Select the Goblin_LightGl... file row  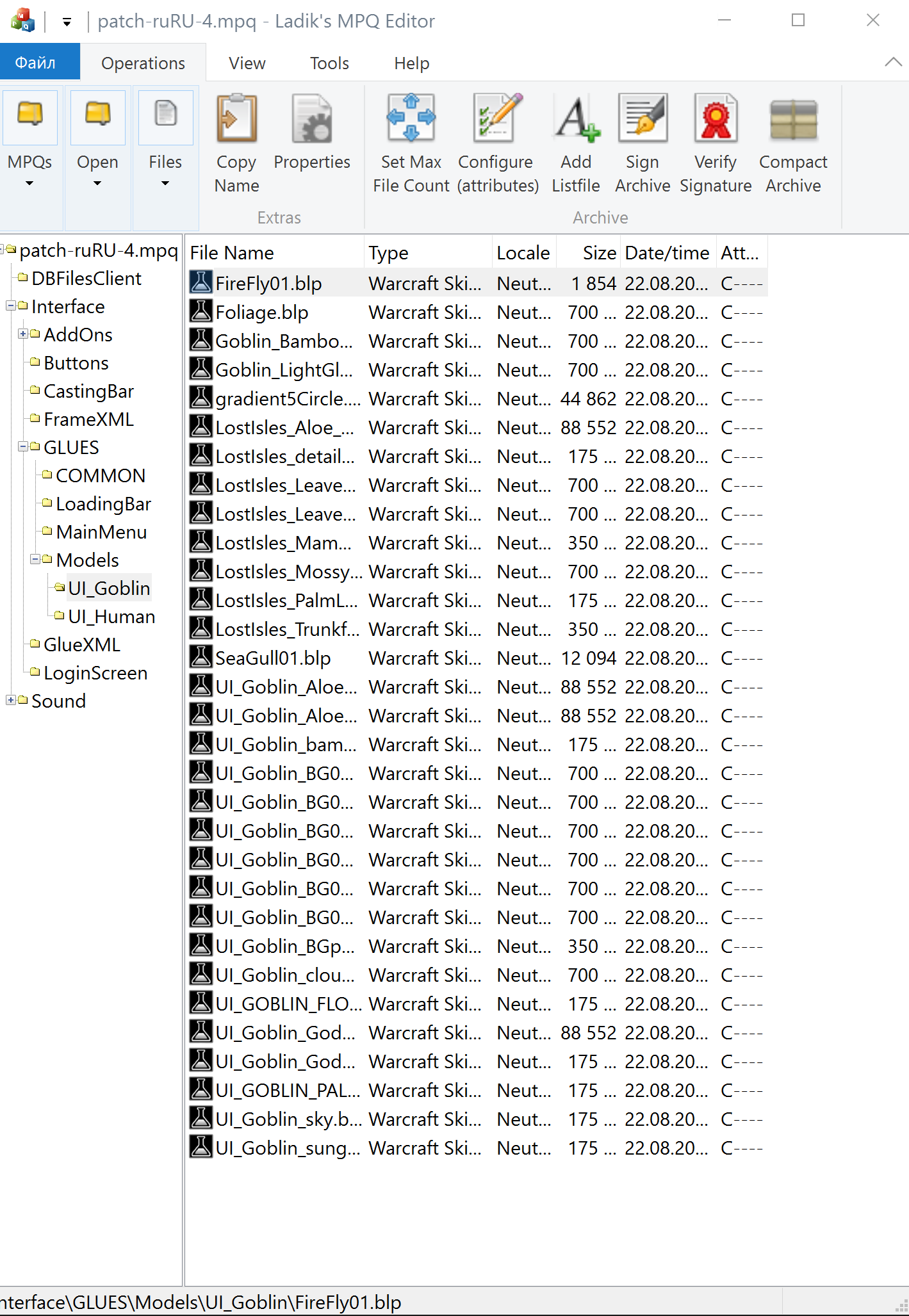pyautogui.click(x=478, y=370)
